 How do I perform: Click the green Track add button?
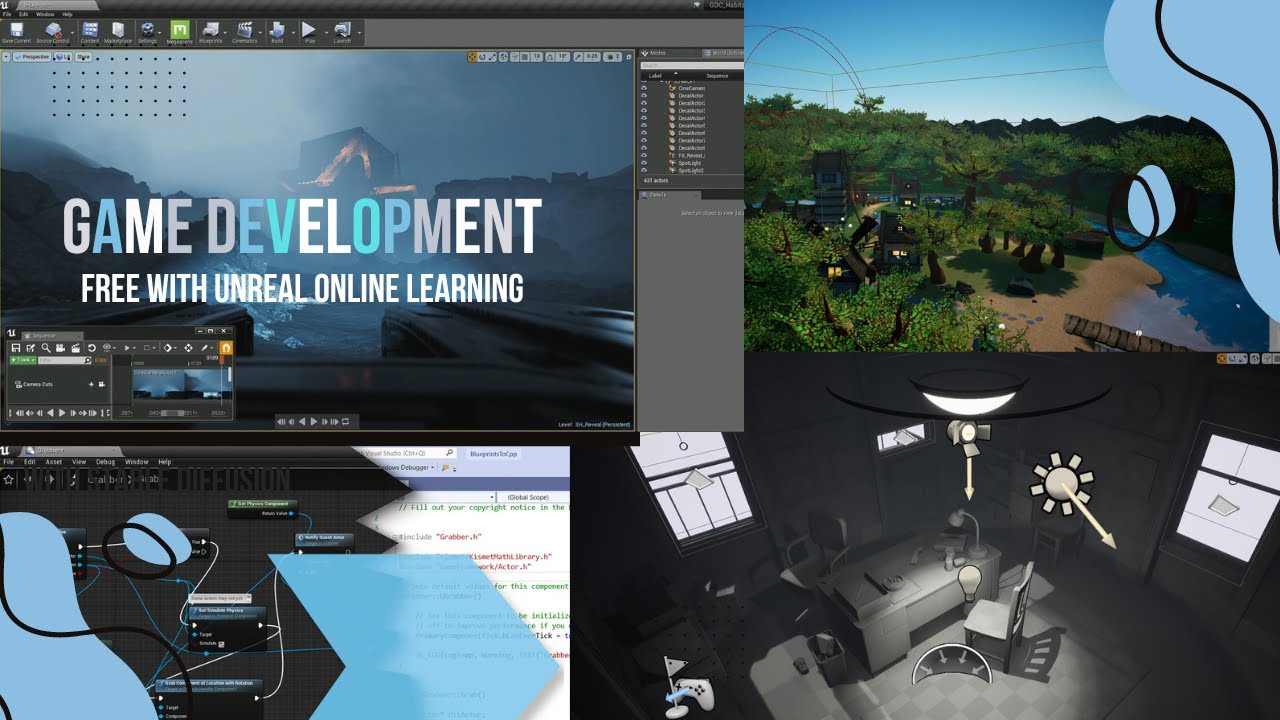pyautogui.click(x=23, y=360)
